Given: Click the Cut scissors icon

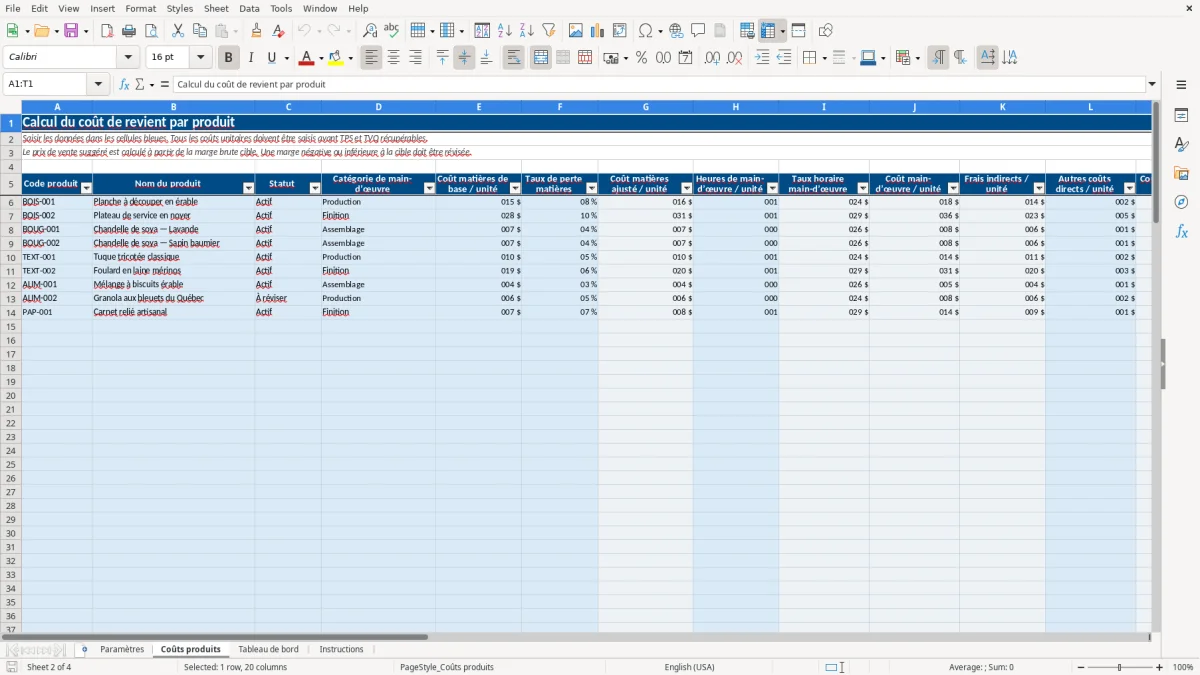Looking at the screenshot, I should tap(178, 31).
